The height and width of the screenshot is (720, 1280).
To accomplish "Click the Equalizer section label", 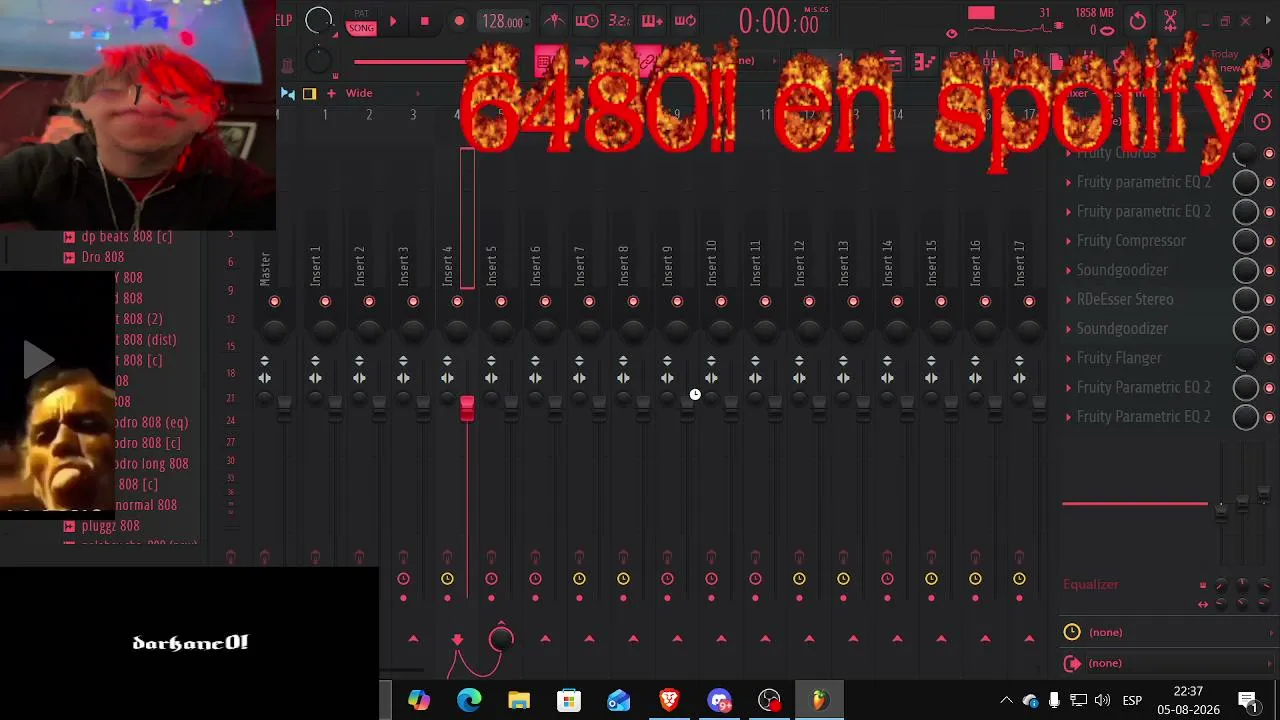I will coord(1091,585).
